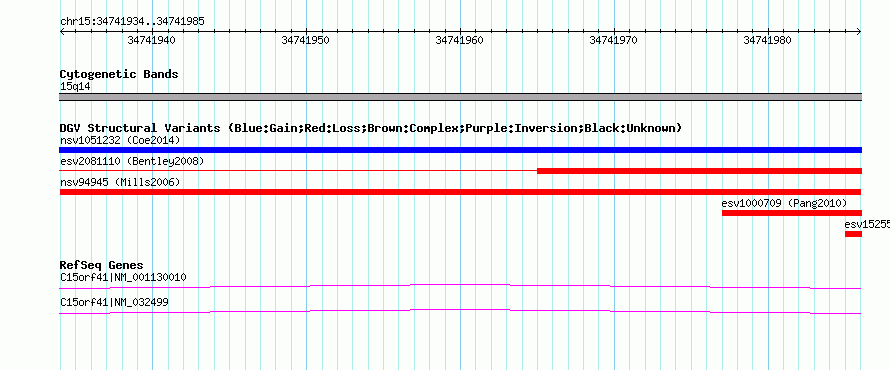Click the 15q14 band label
The image size is (890, 370).
tap(75, 87)
